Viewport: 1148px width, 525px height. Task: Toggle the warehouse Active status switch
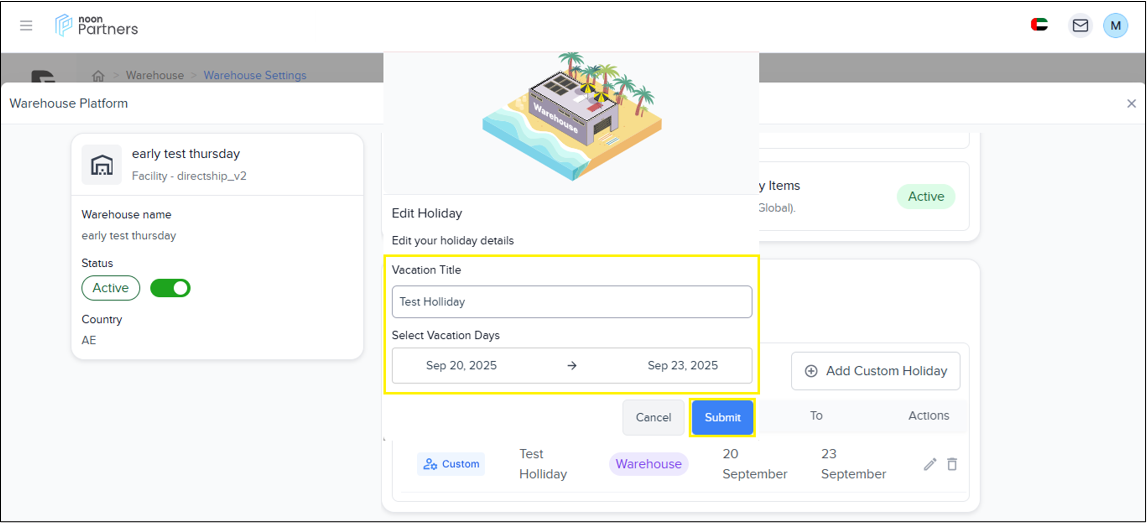click(170, 288)
